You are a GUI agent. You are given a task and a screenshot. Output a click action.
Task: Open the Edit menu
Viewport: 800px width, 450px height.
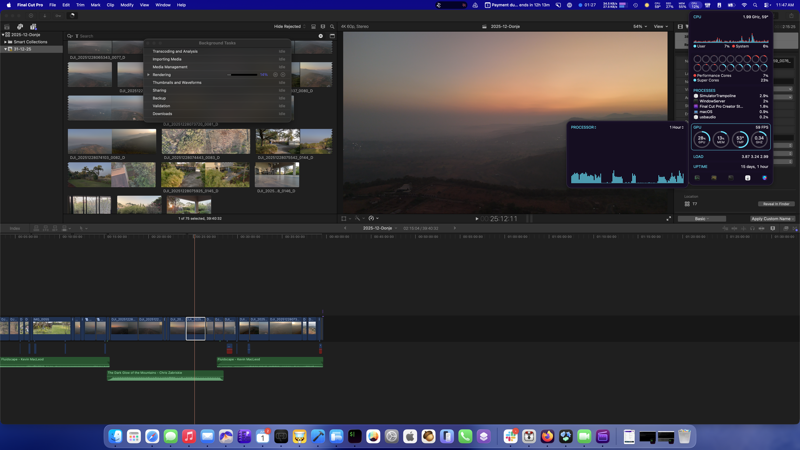pos(66,5)
